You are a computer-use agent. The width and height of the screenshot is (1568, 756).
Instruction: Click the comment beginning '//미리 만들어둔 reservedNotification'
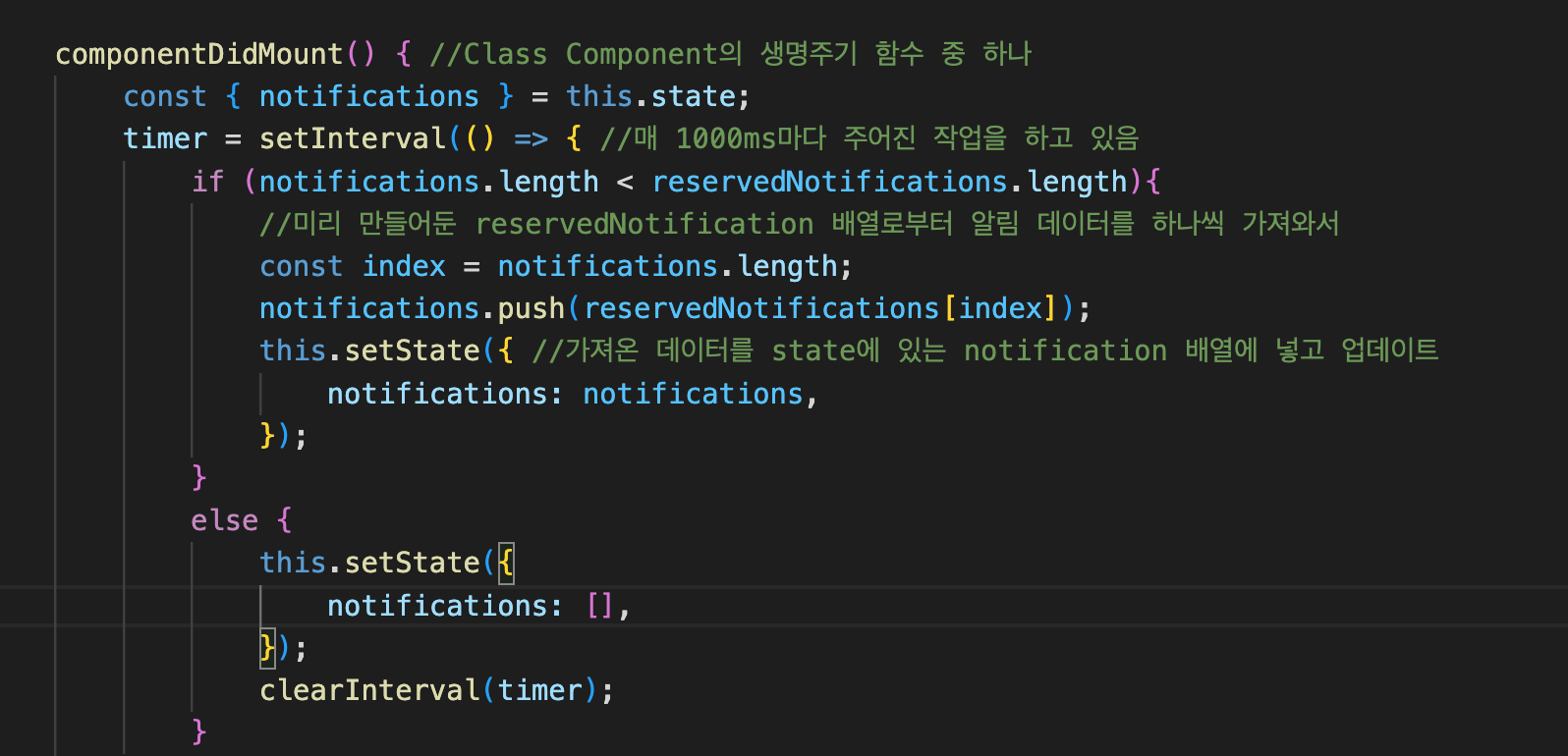[799, 224]
